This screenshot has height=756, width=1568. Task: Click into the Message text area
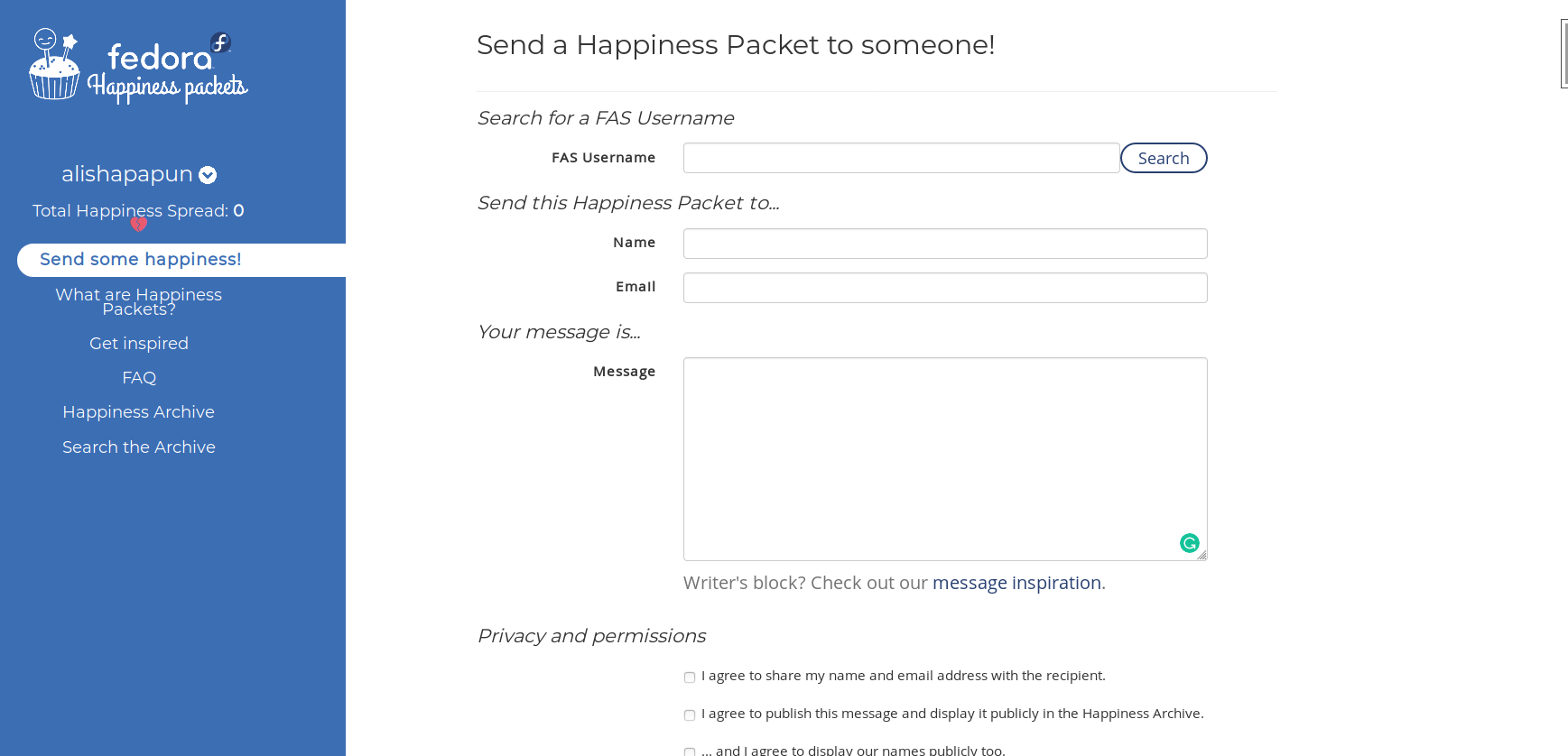point(945,459)
